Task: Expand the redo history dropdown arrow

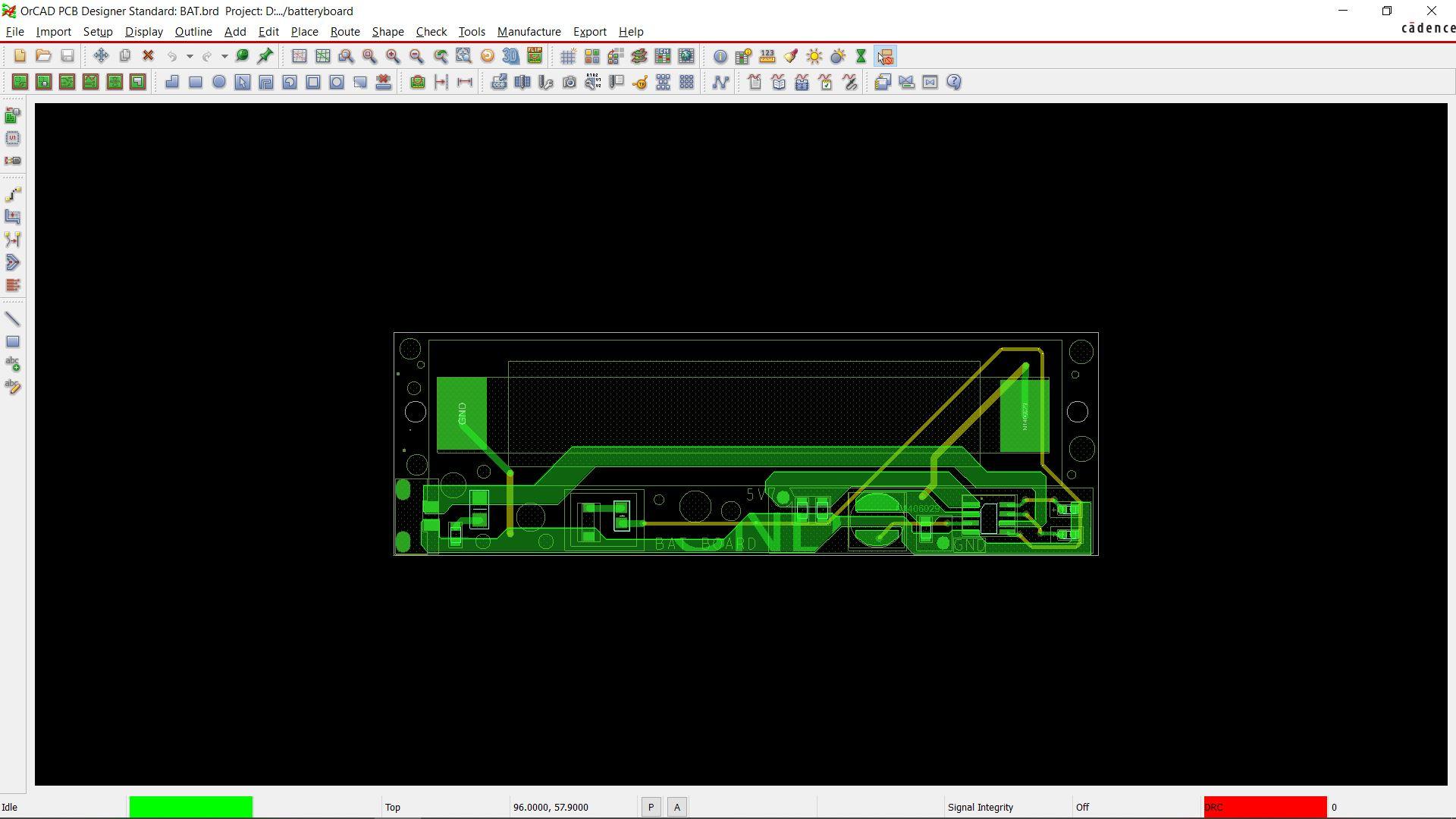Action: pyautogui.click(x=224, y=56)
